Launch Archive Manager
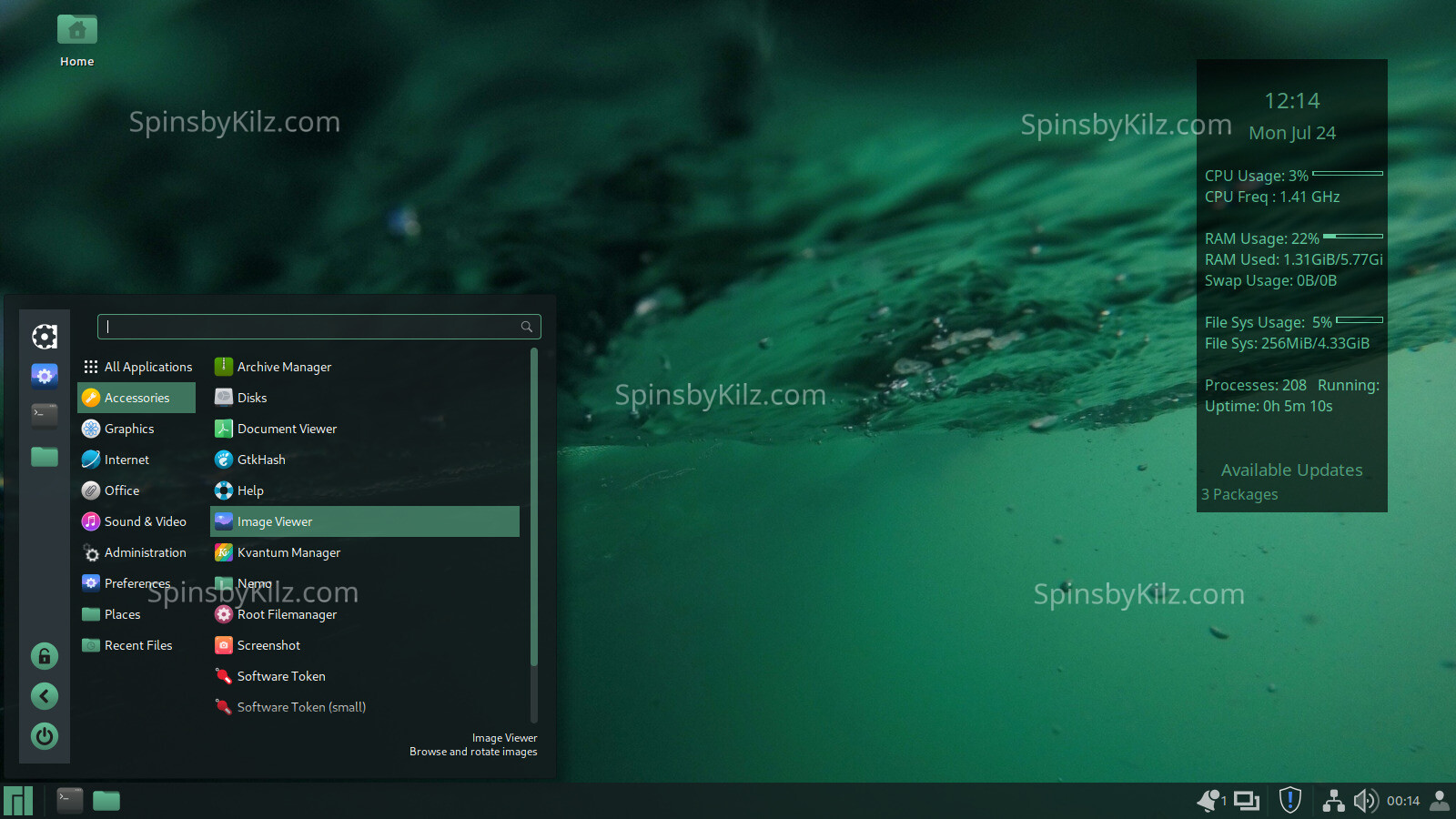This screenshot has height=819, width=1456. click(x=365, y=367)
